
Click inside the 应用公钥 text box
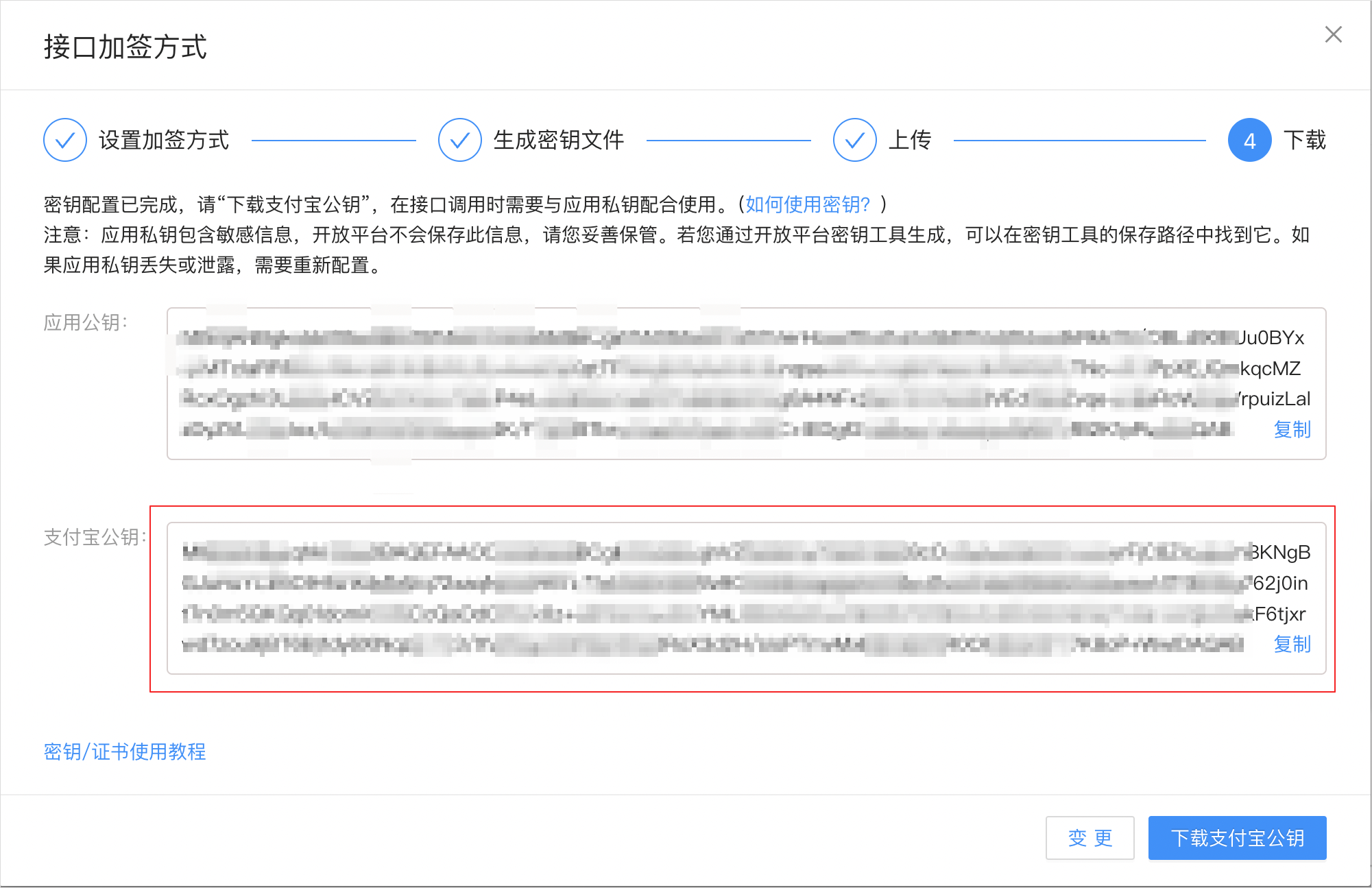747,383
